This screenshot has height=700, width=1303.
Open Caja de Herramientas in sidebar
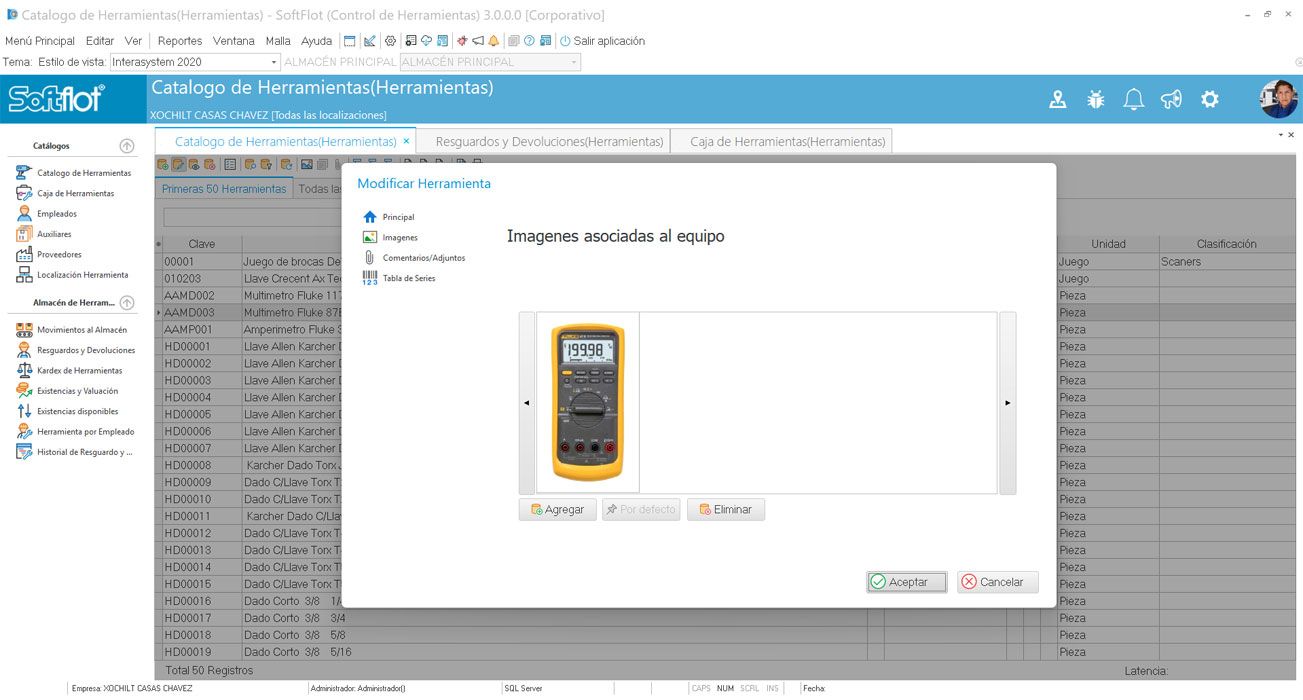[75, 193]
